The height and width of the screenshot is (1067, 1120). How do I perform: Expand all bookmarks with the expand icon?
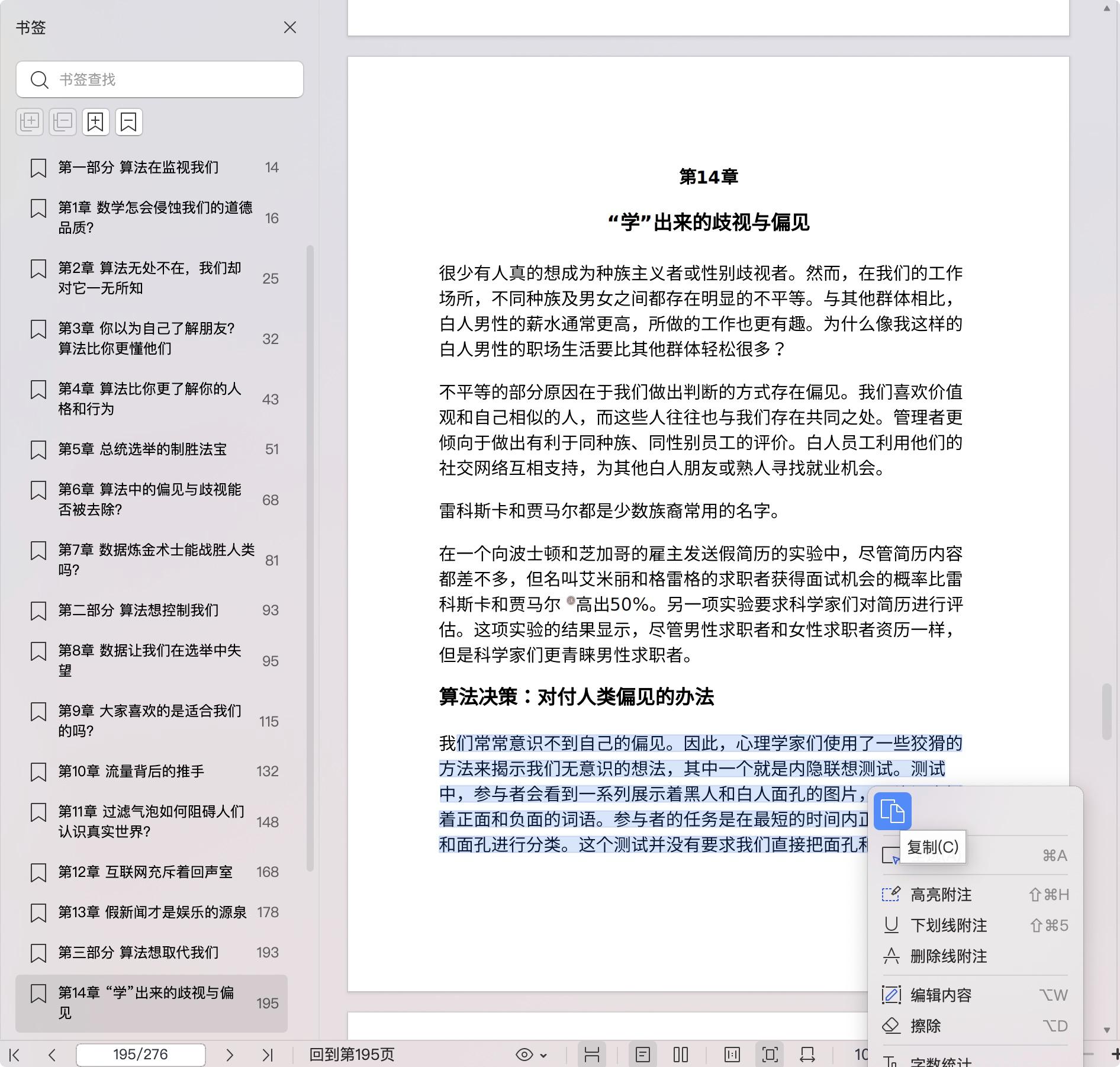pos(30,122)
